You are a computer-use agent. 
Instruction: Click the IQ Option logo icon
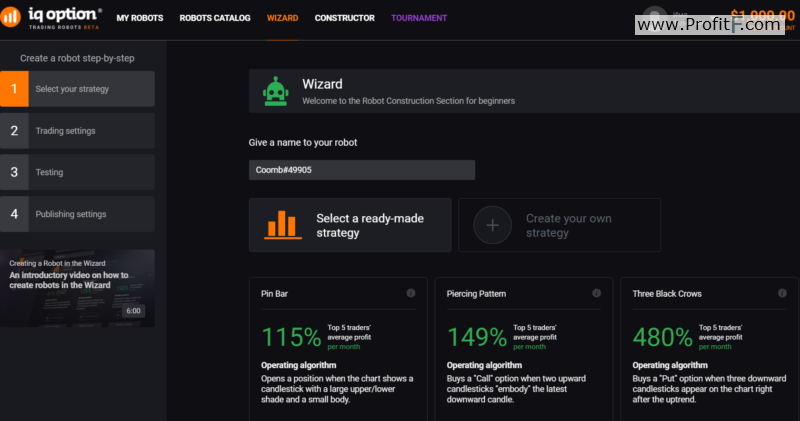pos(10,17)
